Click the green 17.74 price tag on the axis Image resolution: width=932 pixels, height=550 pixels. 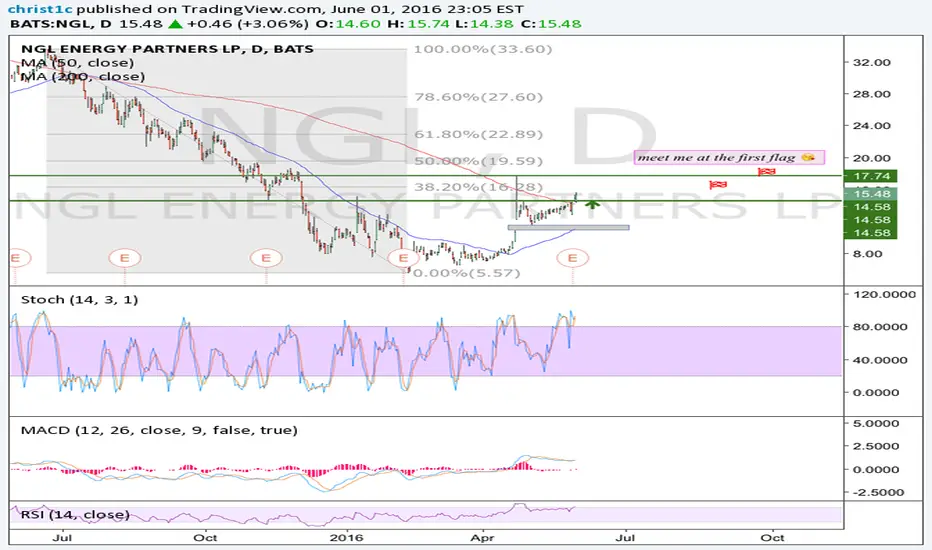click(x=871, y=176)
